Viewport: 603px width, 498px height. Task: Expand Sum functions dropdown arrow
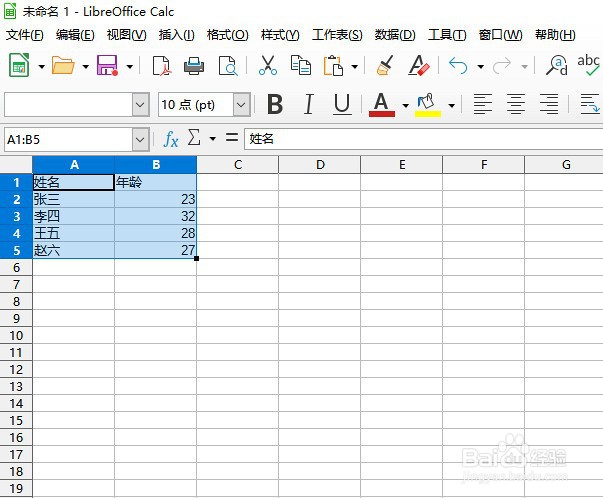click(x=212, y=138)
